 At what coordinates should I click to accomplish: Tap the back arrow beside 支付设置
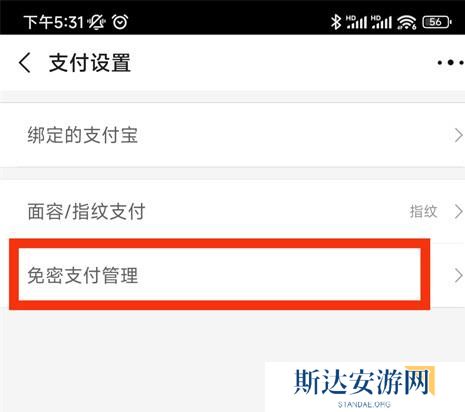(x=25, y=63)
